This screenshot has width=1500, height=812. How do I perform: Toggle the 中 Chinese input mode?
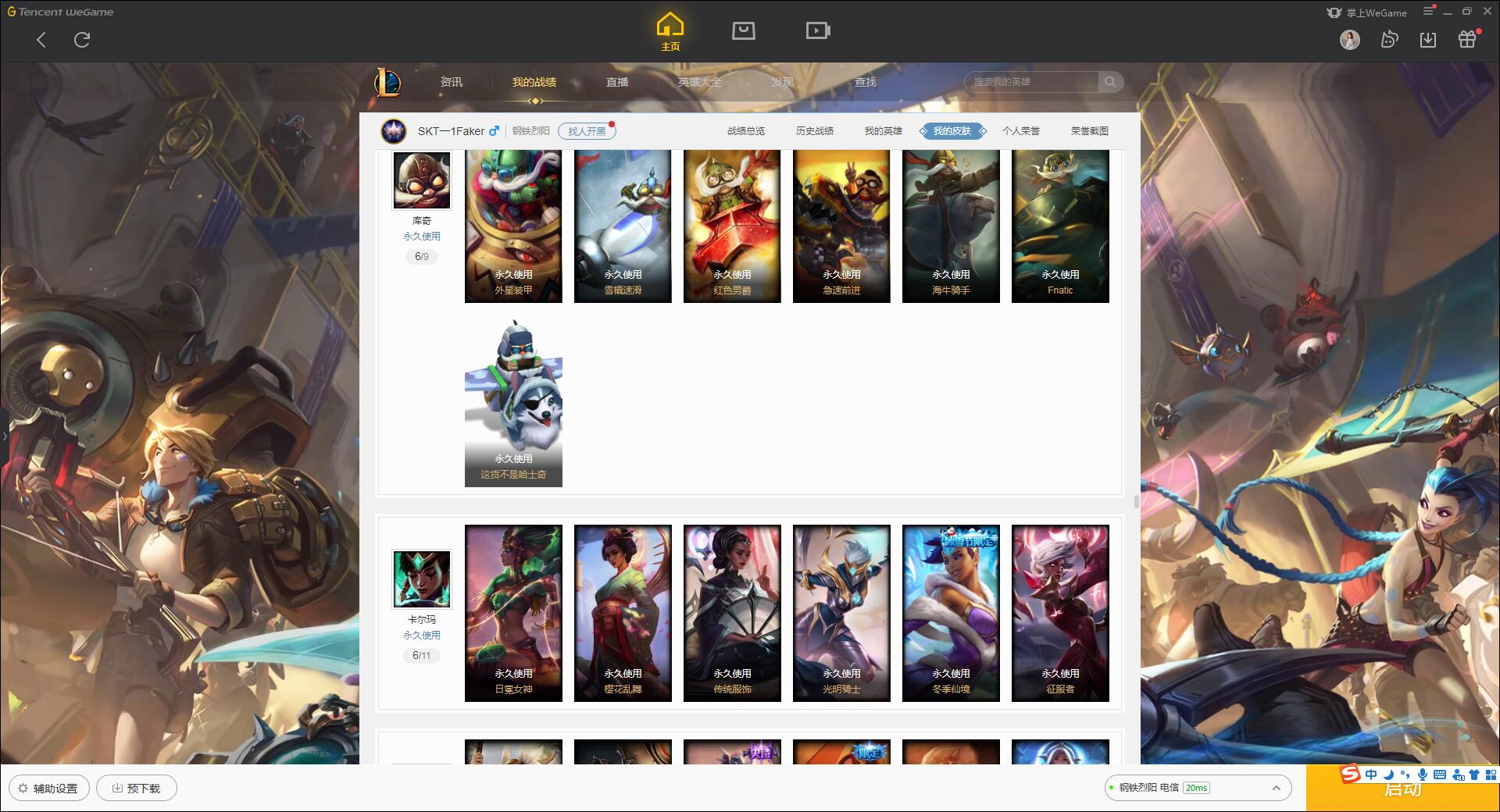(1371, 775)
